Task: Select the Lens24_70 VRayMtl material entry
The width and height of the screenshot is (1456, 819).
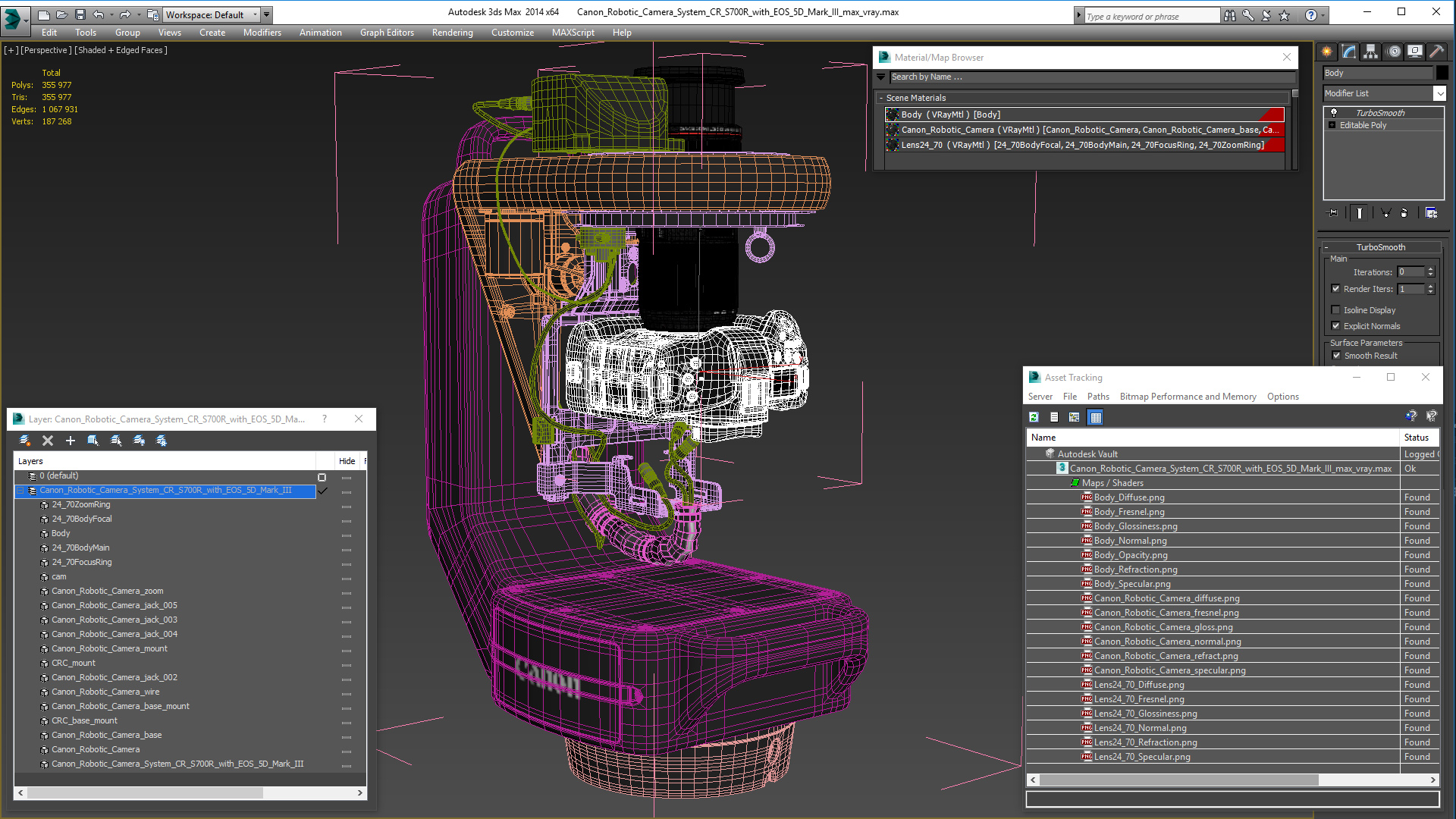Action: 1084,145
